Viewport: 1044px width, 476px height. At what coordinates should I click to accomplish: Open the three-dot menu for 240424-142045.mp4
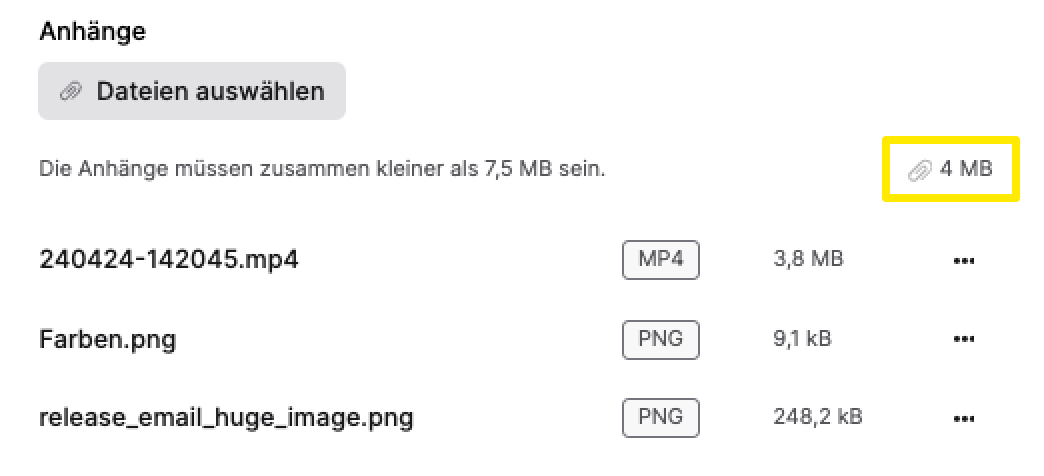tap(964, 261)
